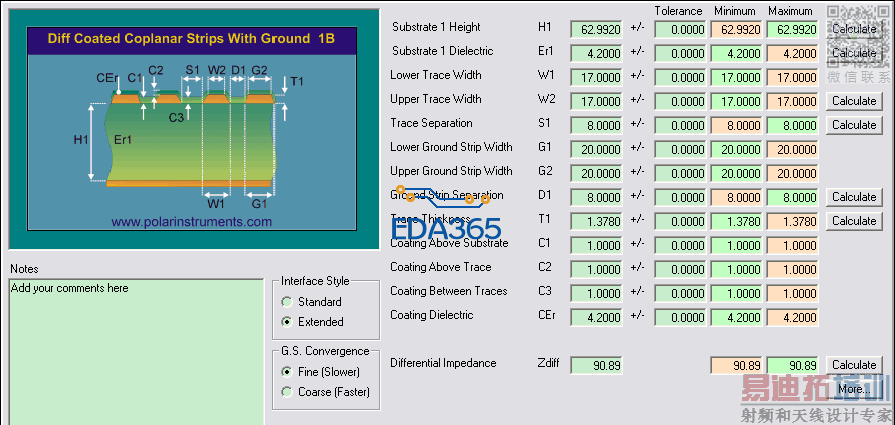This screenshot has width=895, height=425.
Task: Click the Zdiff impedance result field
Action: [x=596, y=365]
